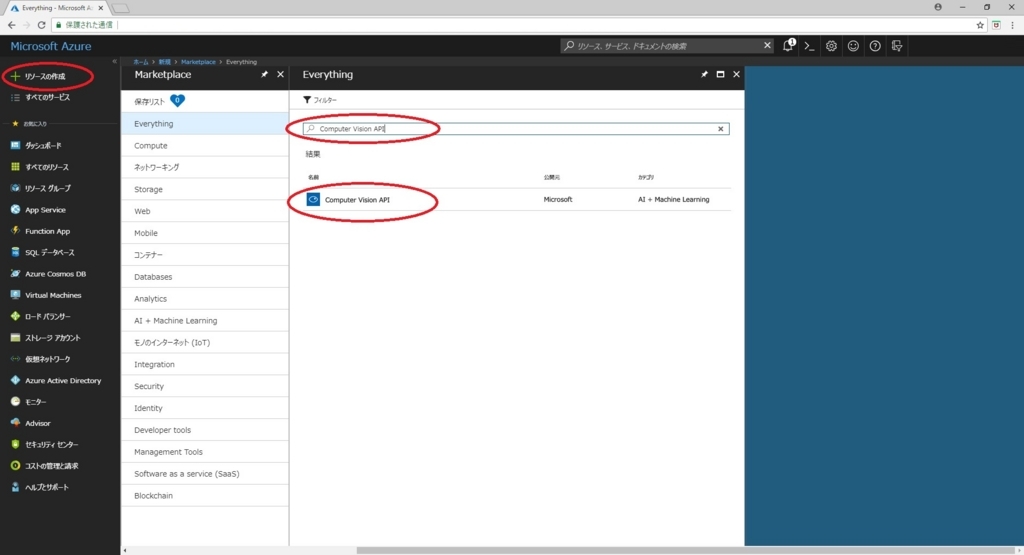
Task: Select Software as a service (SaaS)
Action: 204,473
